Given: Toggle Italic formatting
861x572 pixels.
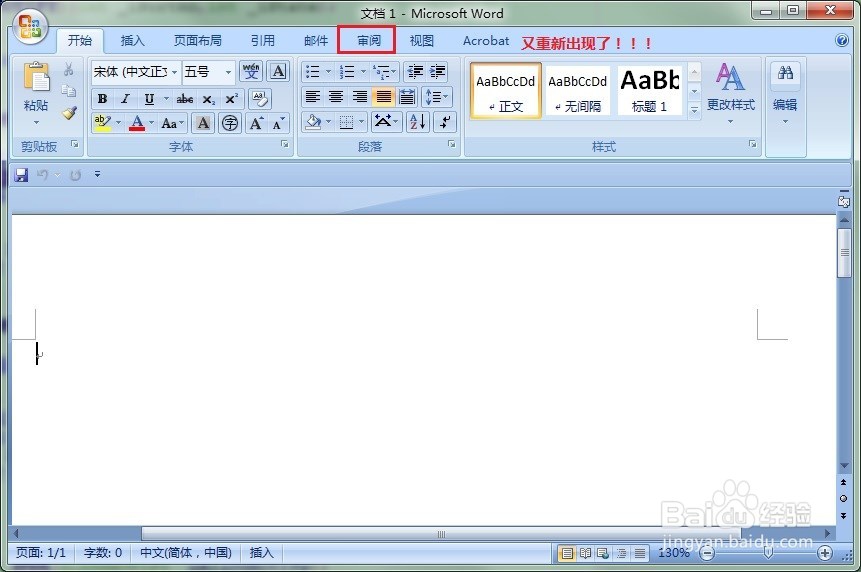Looking at the screenshot, I should pyautogui.click(x=125, y=99).
